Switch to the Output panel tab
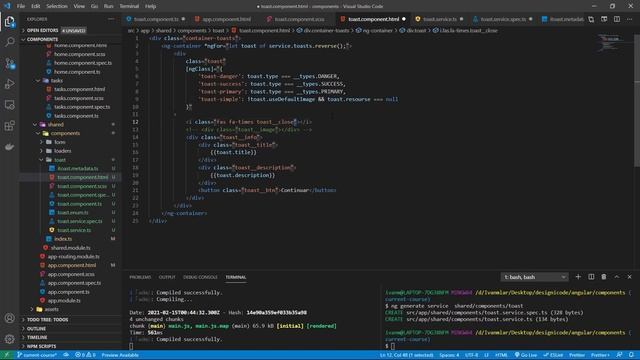The height and width of the screenshot is (360, 640). (167, 277)
